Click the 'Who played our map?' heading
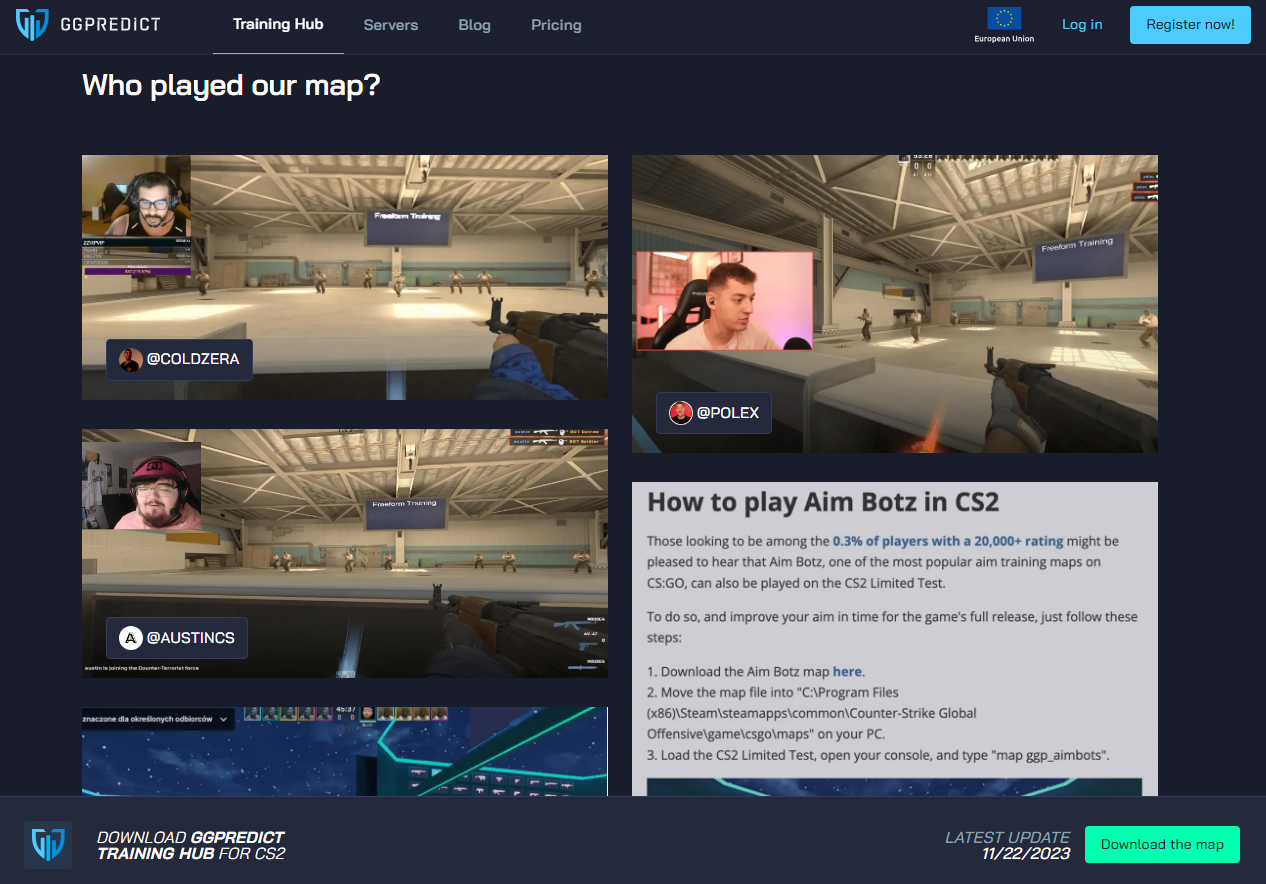The height and width of the screenshot is (884, 1266). coord(231,85)
